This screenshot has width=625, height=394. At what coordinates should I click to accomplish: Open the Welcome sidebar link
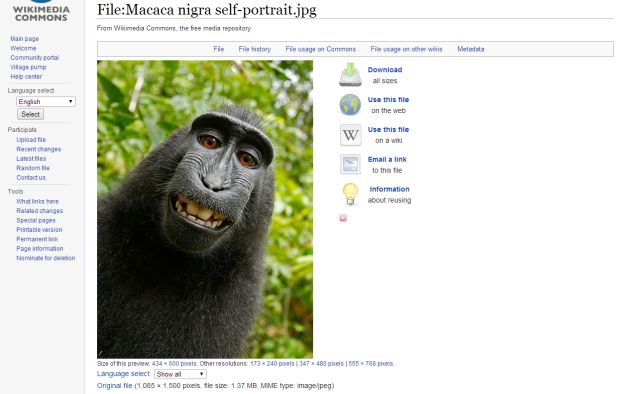click(x=23, y=48)
